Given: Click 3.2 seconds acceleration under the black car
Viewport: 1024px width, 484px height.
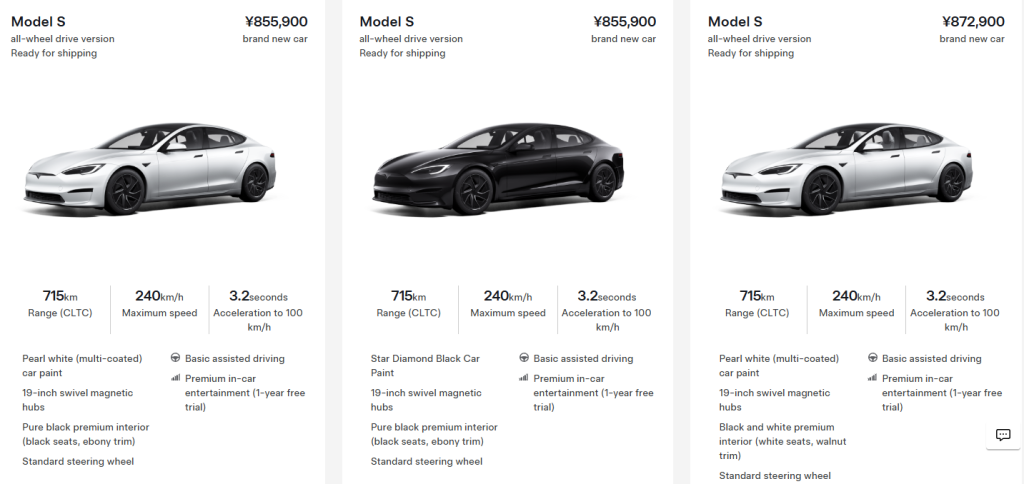Looking at the screenshot, I should click(606, 296).
